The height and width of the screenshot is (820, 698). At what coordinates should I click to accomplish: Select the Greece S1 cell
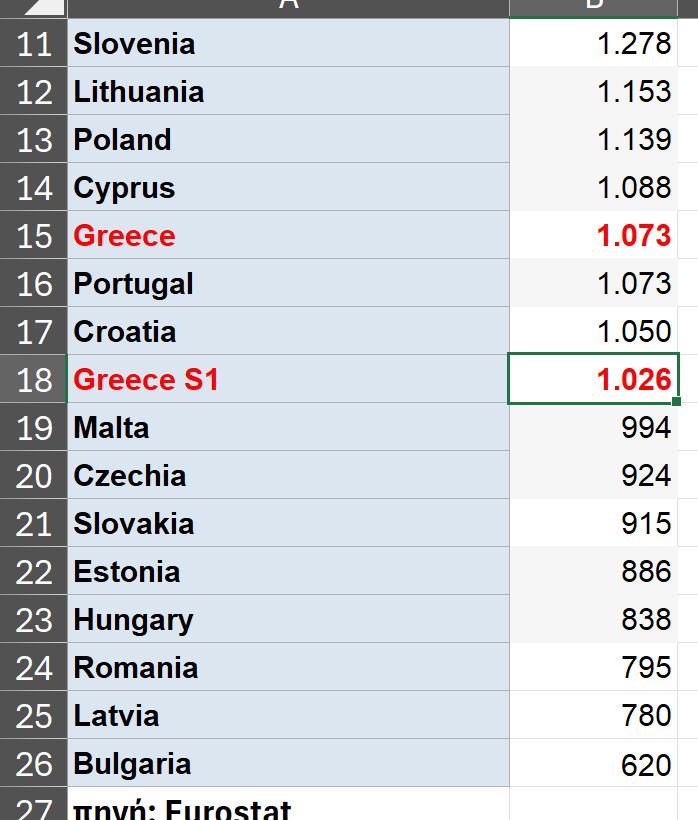(x=288, y=380)
